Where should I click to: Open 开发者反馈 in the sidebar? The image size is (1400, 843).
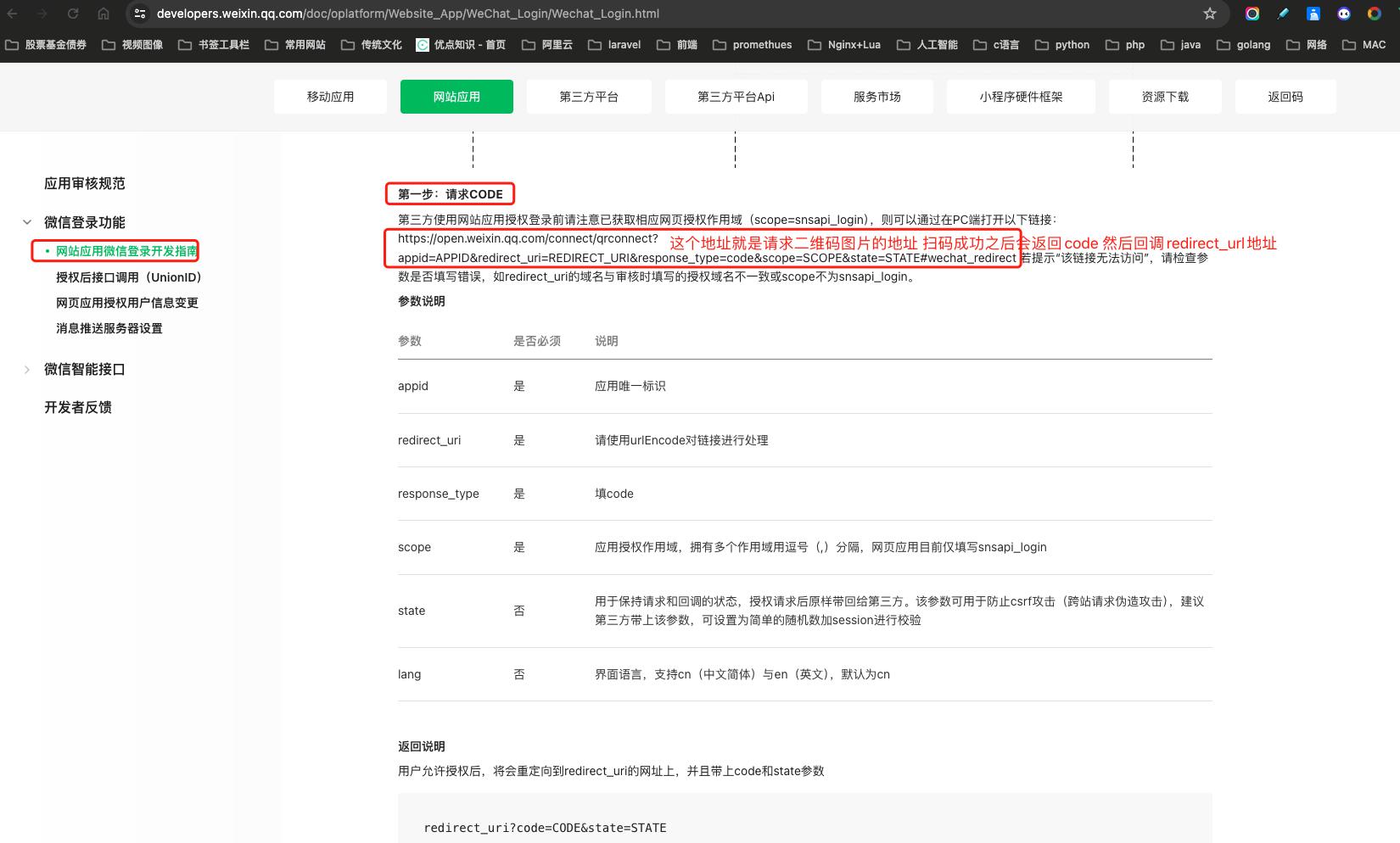coord(78,407)
